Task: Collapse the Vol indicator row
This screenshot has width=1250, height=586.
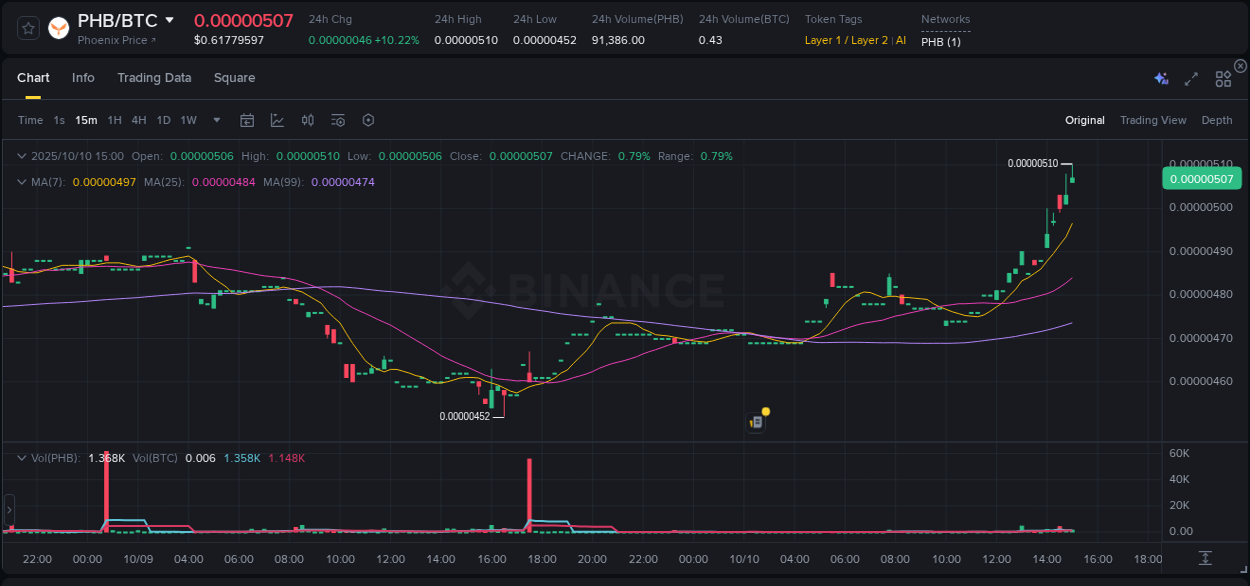Action: (21, 457)
